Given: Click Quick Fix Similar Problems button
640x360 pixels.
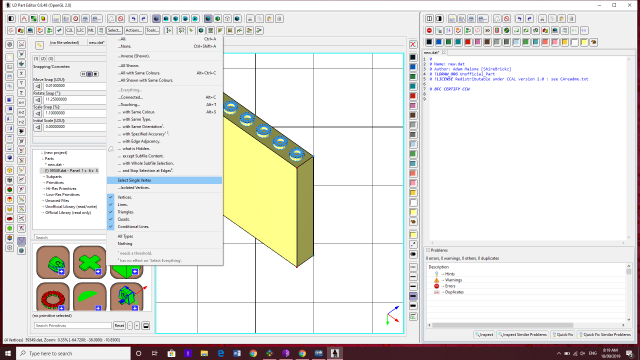Looking at the screenshot, I should coord(605,335).
